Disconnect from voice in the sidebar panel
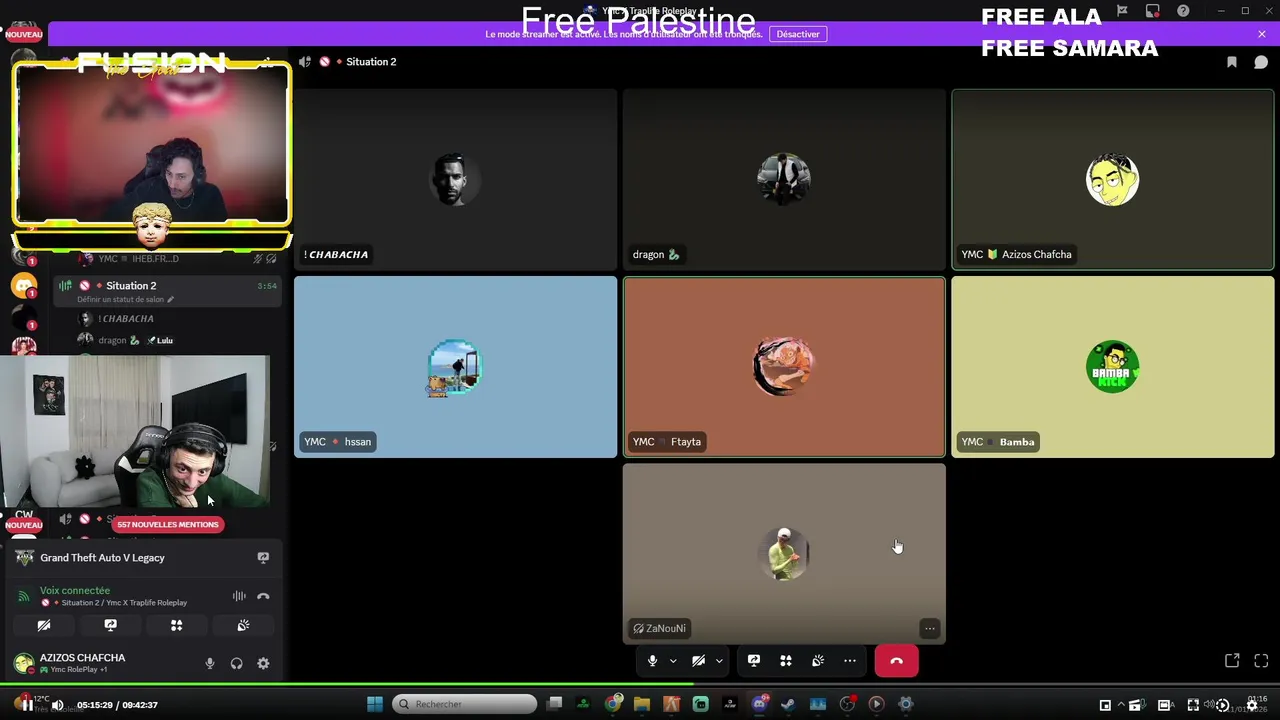 coord(263,596)
